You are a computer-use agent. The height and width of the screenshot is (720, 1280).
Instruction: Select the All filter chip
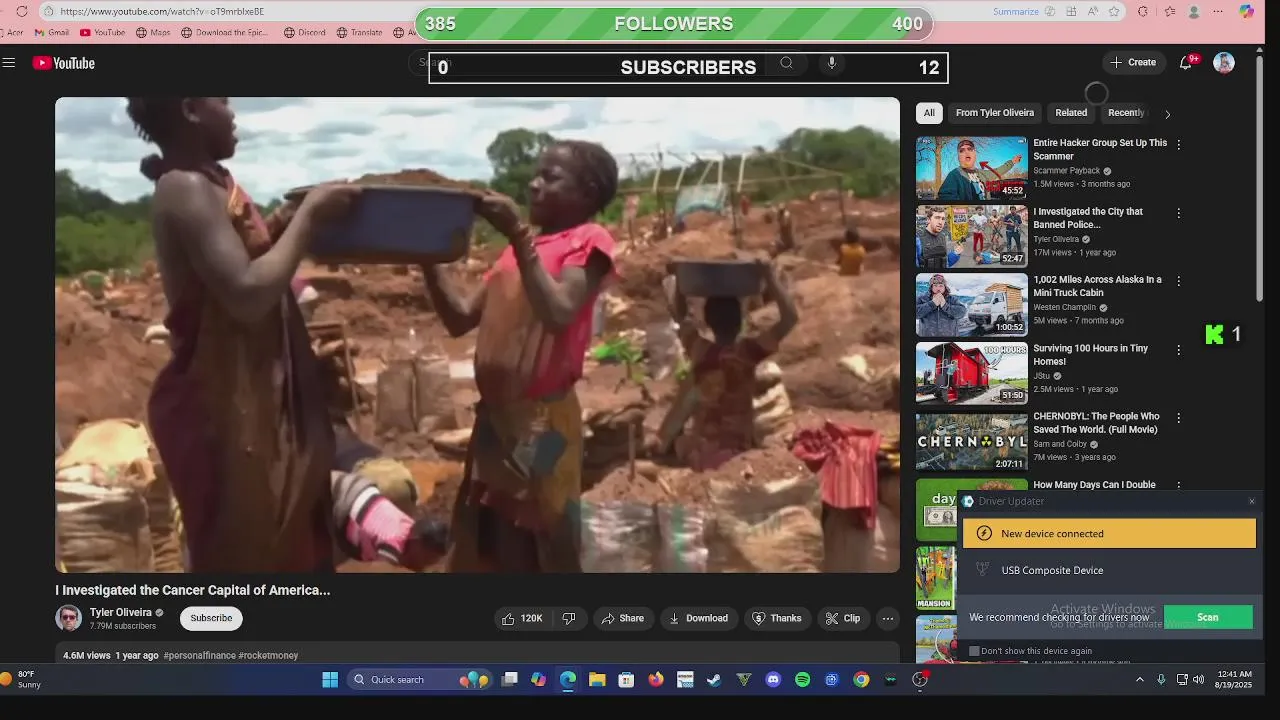click(x=929, y=113)
